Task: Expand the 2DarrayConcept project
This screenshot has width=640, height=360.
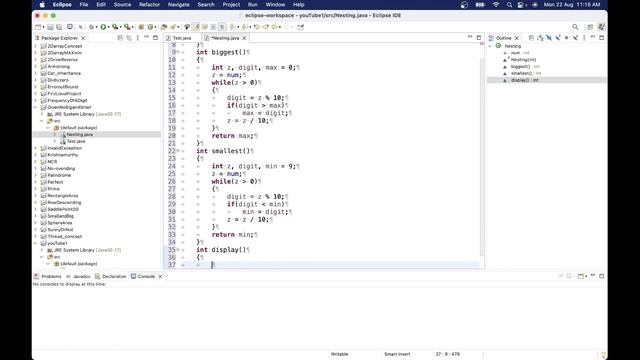Action: pos(36,46)
